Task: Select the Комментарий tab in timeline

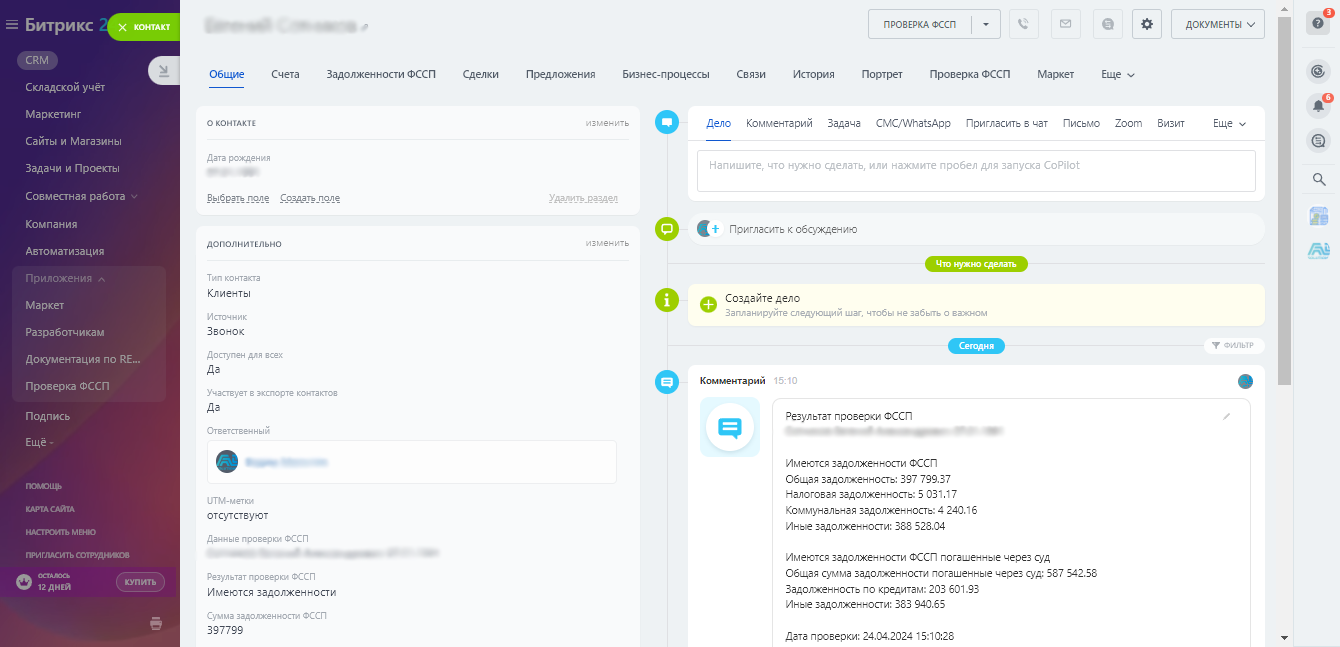Action: [x=779, y=123]
